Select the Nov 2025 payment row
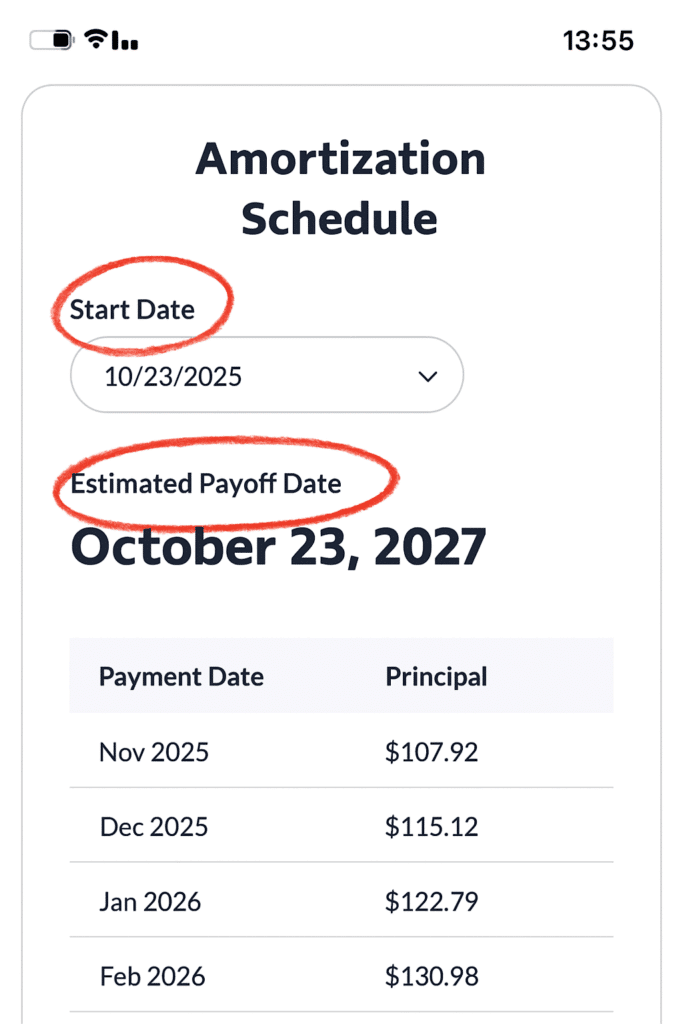This screenshot has height=1024, width=683. (x=153, y=751)
